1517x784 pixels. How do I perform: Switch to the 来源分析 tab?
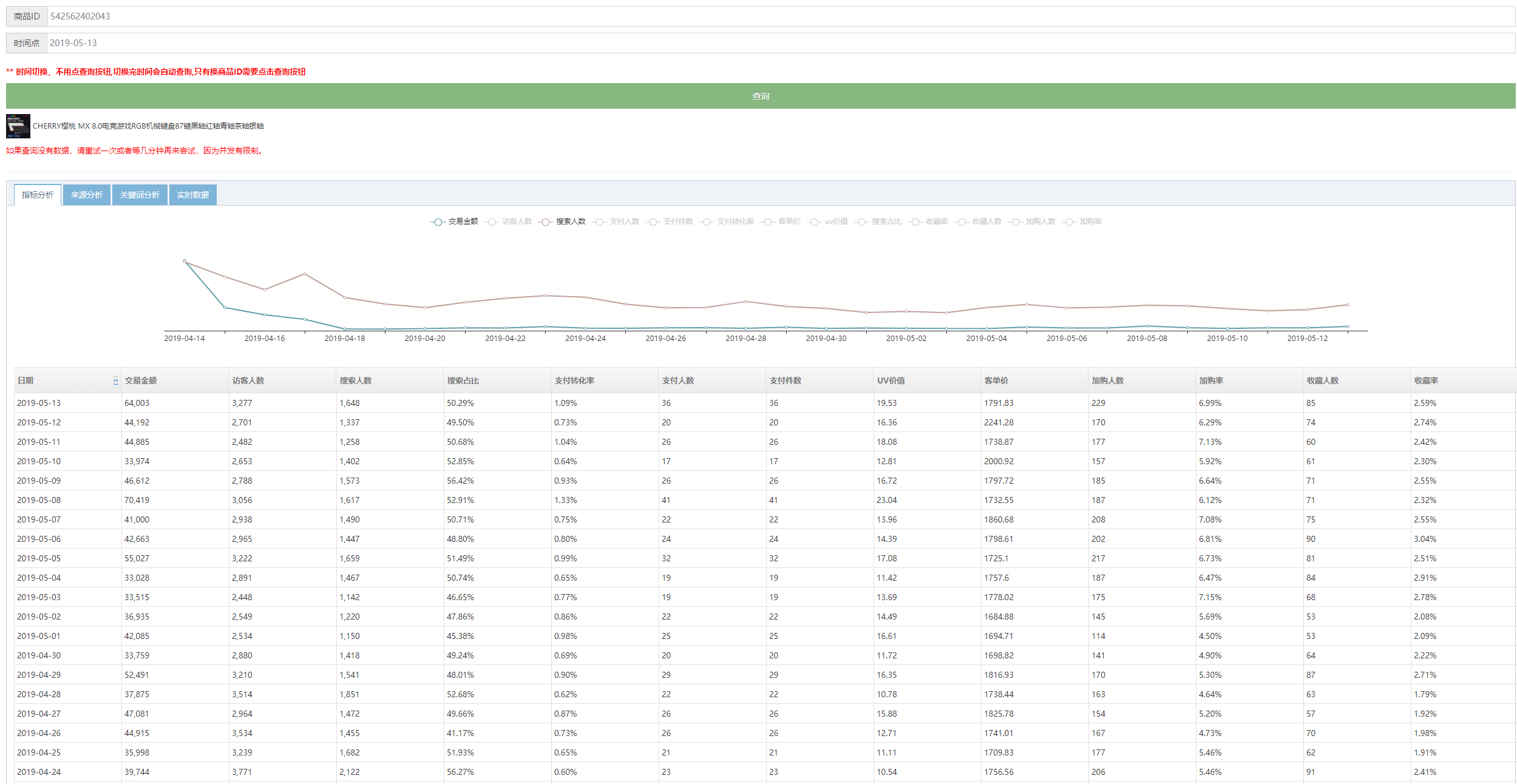coord(87,195)
